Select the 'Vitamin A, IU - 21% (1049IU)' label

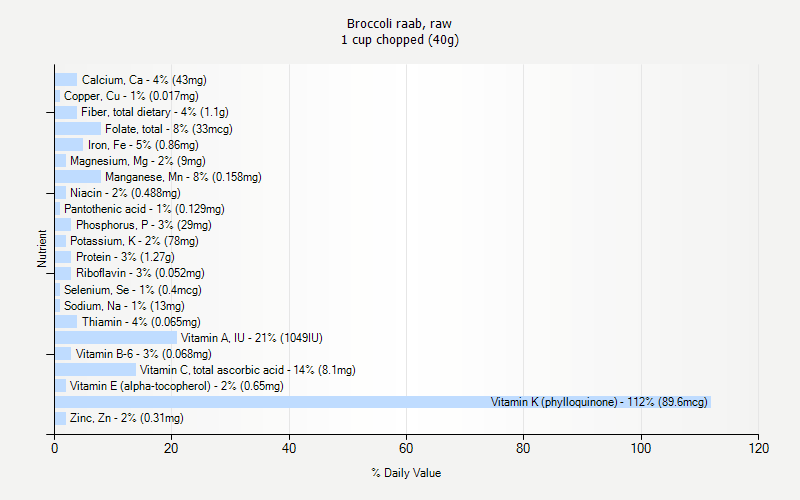click(x=252, y=338)
